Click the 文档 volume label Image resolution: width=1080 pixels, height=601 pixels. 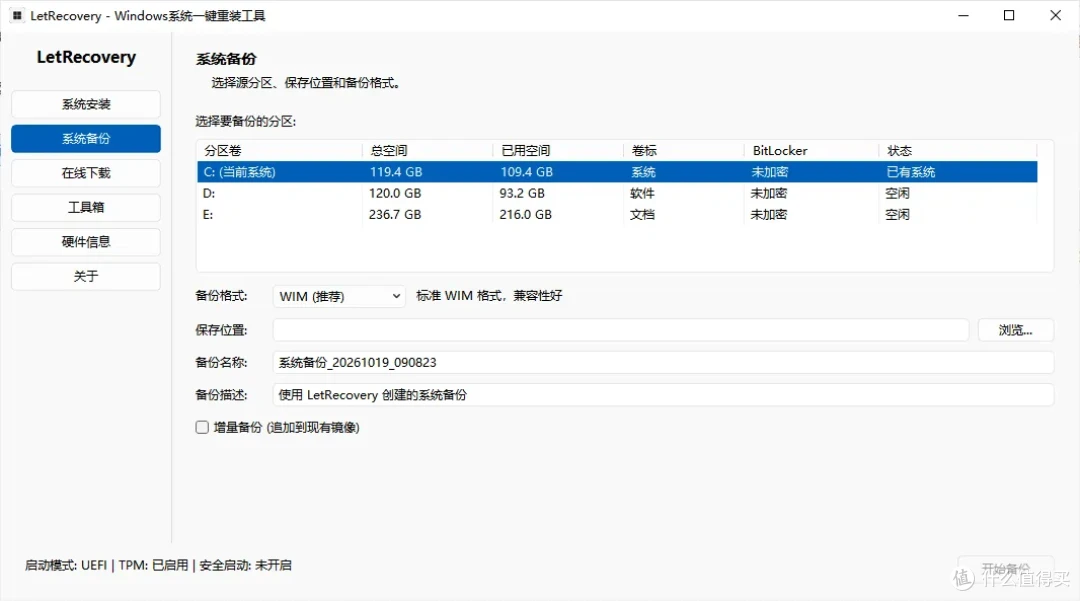(x=643, y=215)
